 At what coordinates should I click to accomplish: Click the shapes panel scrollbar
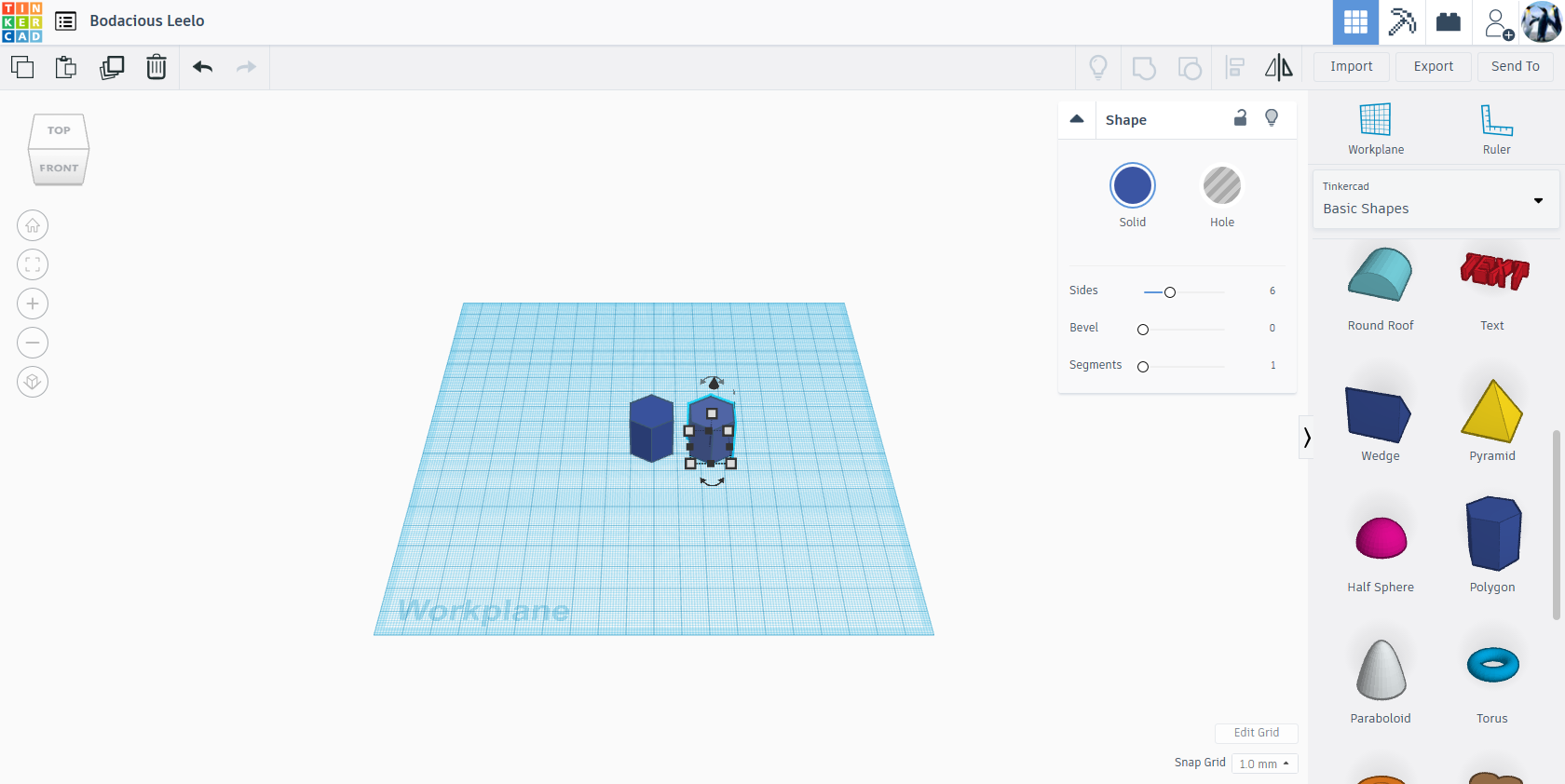point(1556,524)
